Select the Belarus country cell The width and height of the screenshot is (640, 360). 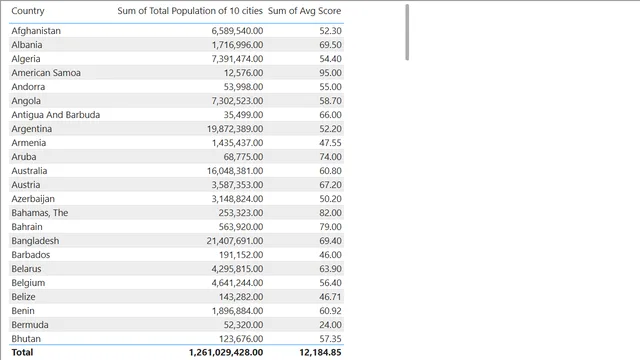[x=26, y=269]
